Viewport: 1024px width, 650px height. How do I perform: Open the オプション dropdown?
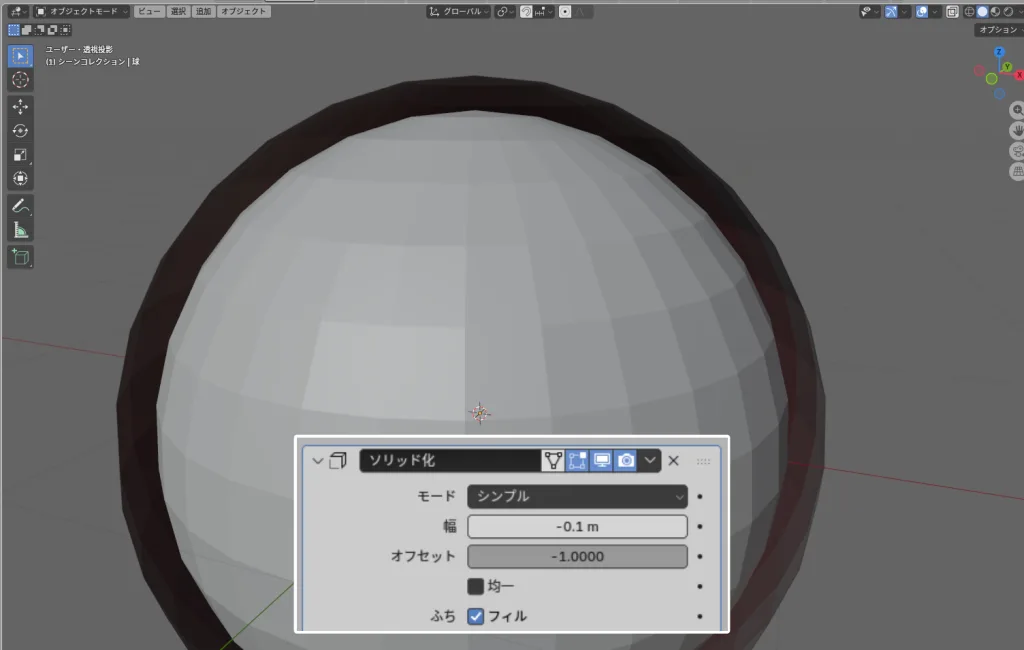tap(1000, 29)
